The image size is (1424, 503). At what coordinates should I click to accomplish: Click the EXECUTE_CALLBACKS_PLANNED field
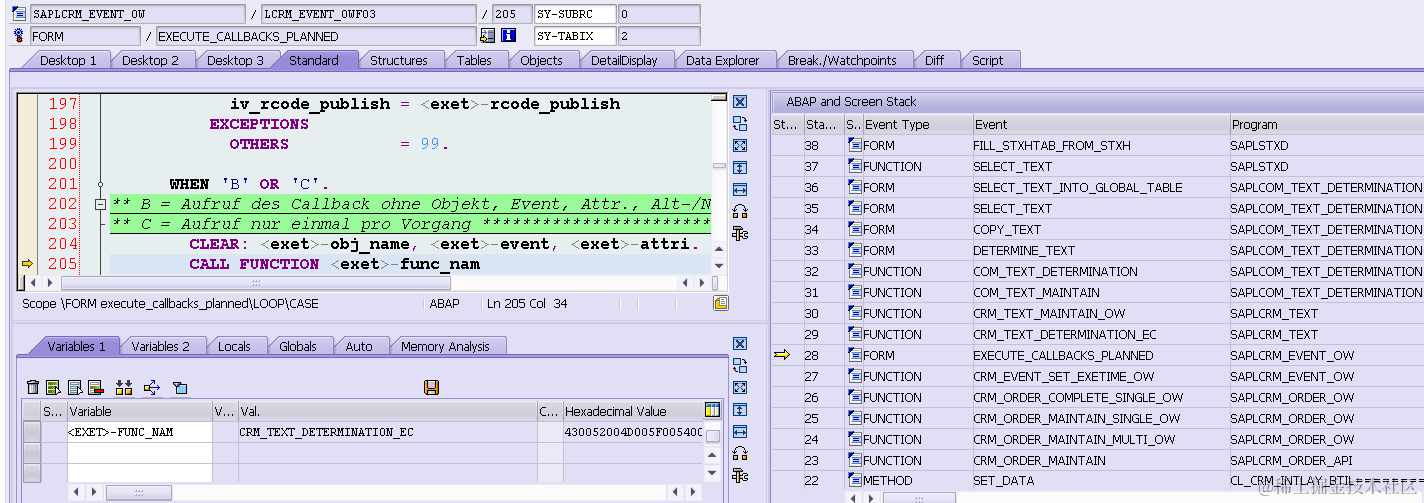coord(316,36)
